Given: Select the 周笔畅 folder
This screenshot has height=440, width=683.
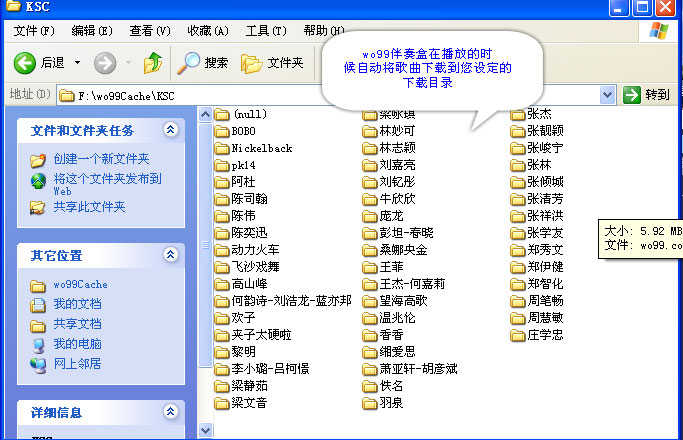Looking at the screenshot, I should pyautogui.click(x=537, y=301).
